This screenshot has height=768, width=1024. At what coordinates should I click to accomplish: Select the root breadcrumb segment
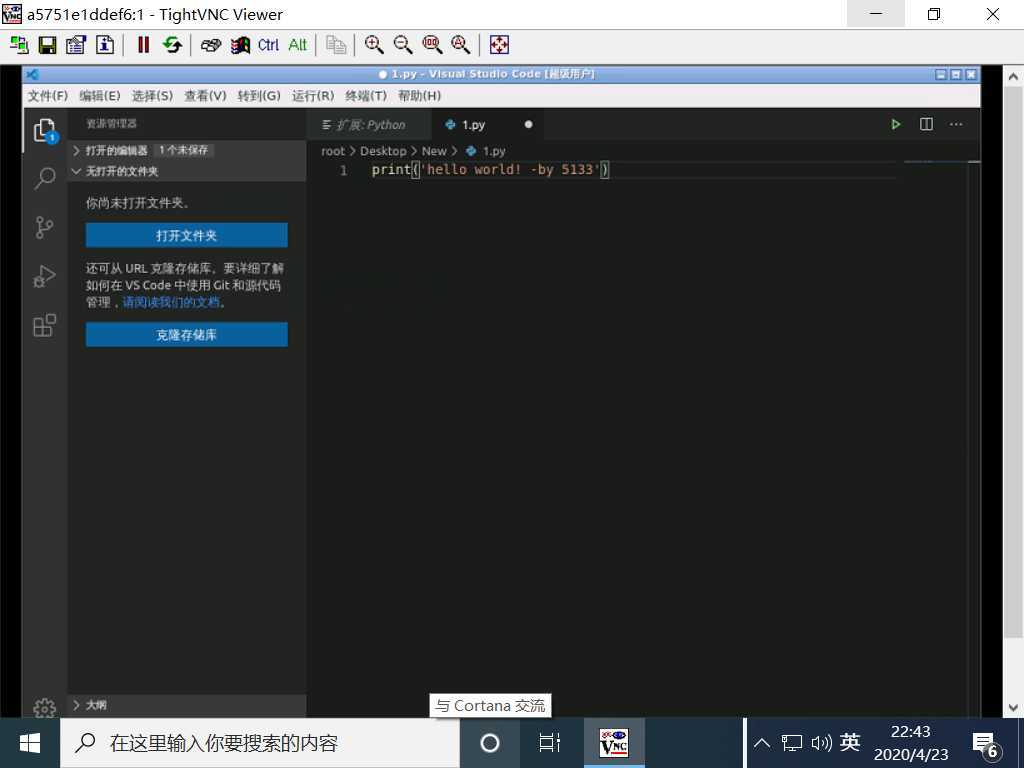332,151
